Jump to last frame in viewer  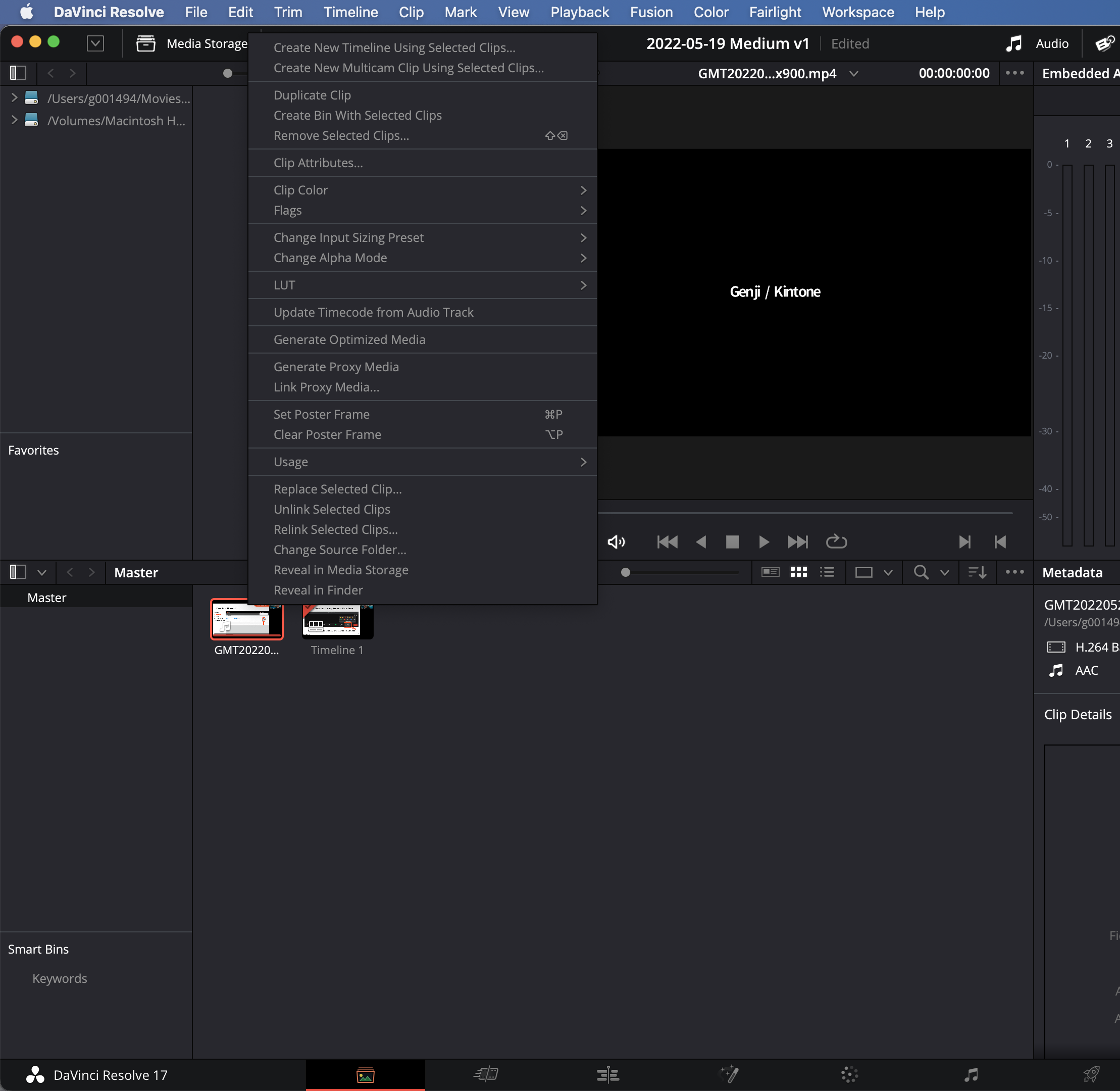797,542
